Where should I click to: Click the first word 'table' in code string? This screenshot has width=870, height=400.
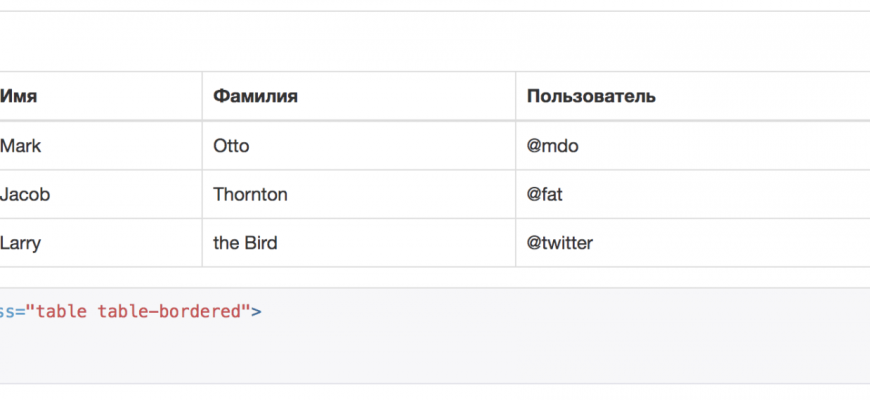click(x=63, y=311)
